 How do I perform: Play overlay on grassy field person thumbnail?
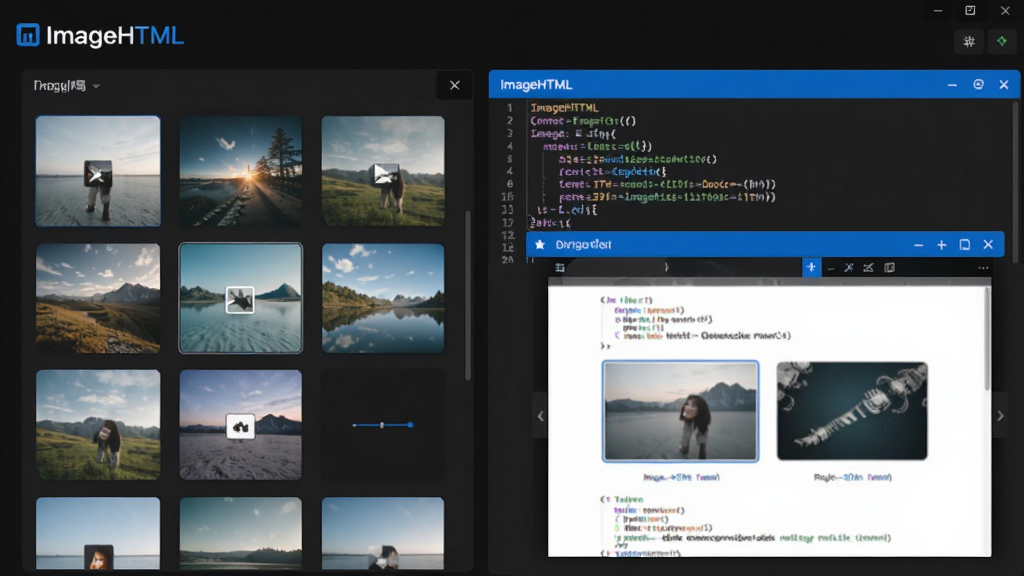[x=385, y=175]
